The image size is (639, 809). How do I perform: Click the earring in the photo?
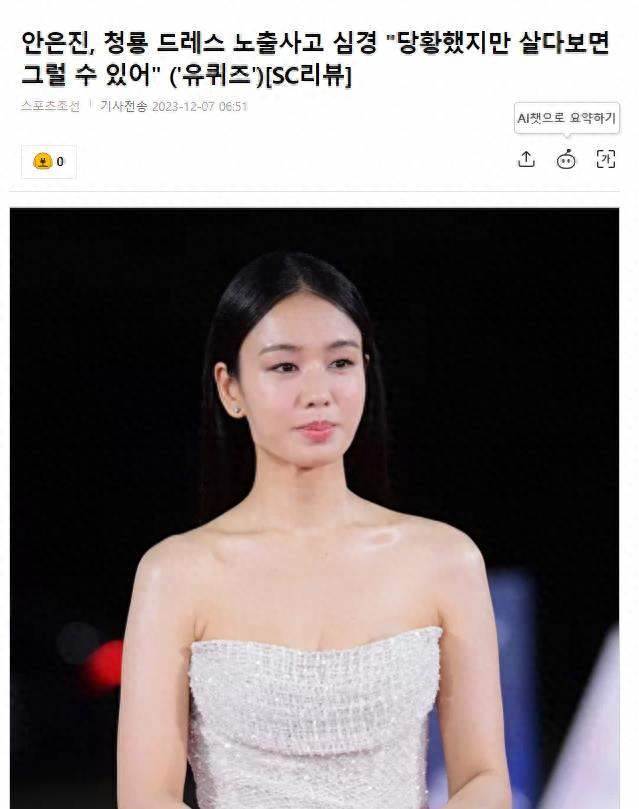pos(237,410)
